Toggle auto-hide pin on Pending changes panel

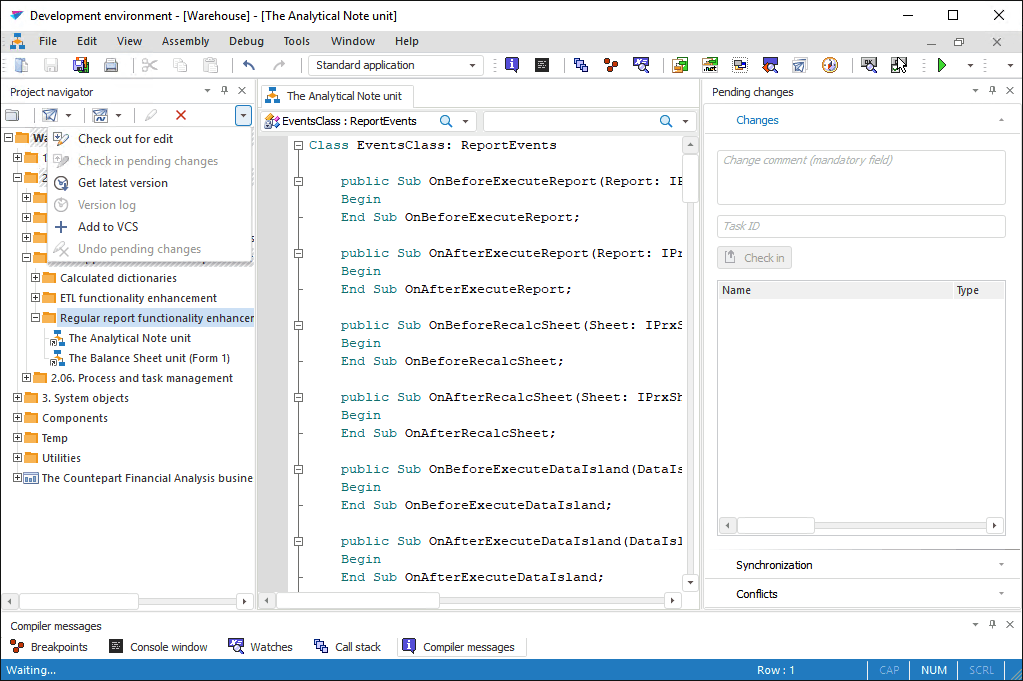(x=992, y=91)
